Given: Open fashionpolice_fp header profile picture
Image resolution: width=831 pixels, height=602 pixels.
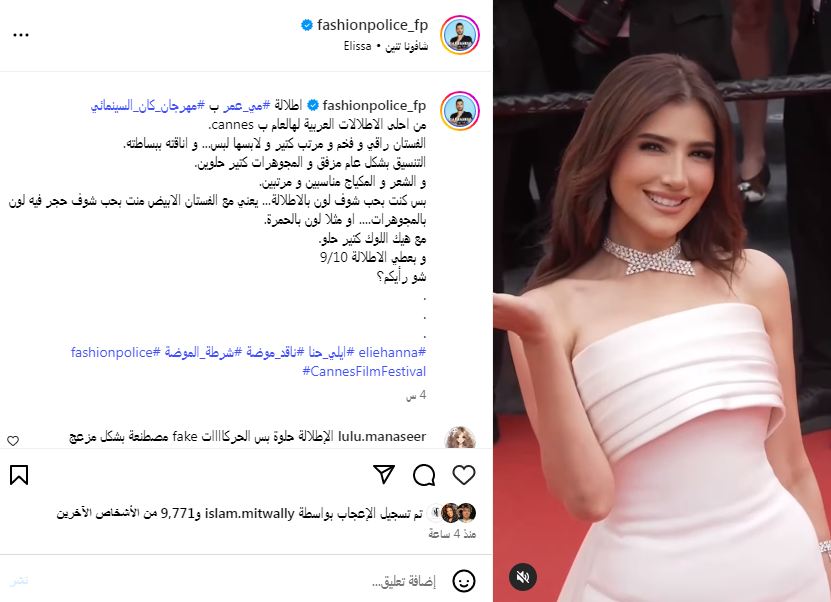Looking at the screenshot, I should 460,35.
